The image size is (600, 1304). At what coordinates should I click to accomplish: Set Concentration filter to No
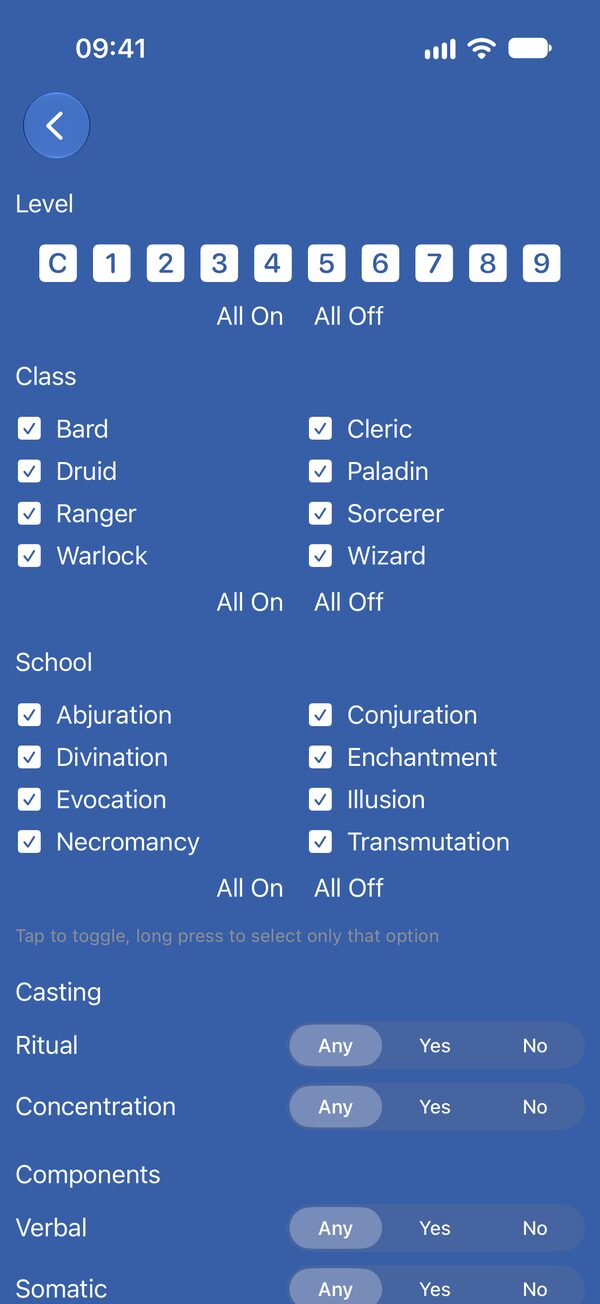coord(535,1107)
